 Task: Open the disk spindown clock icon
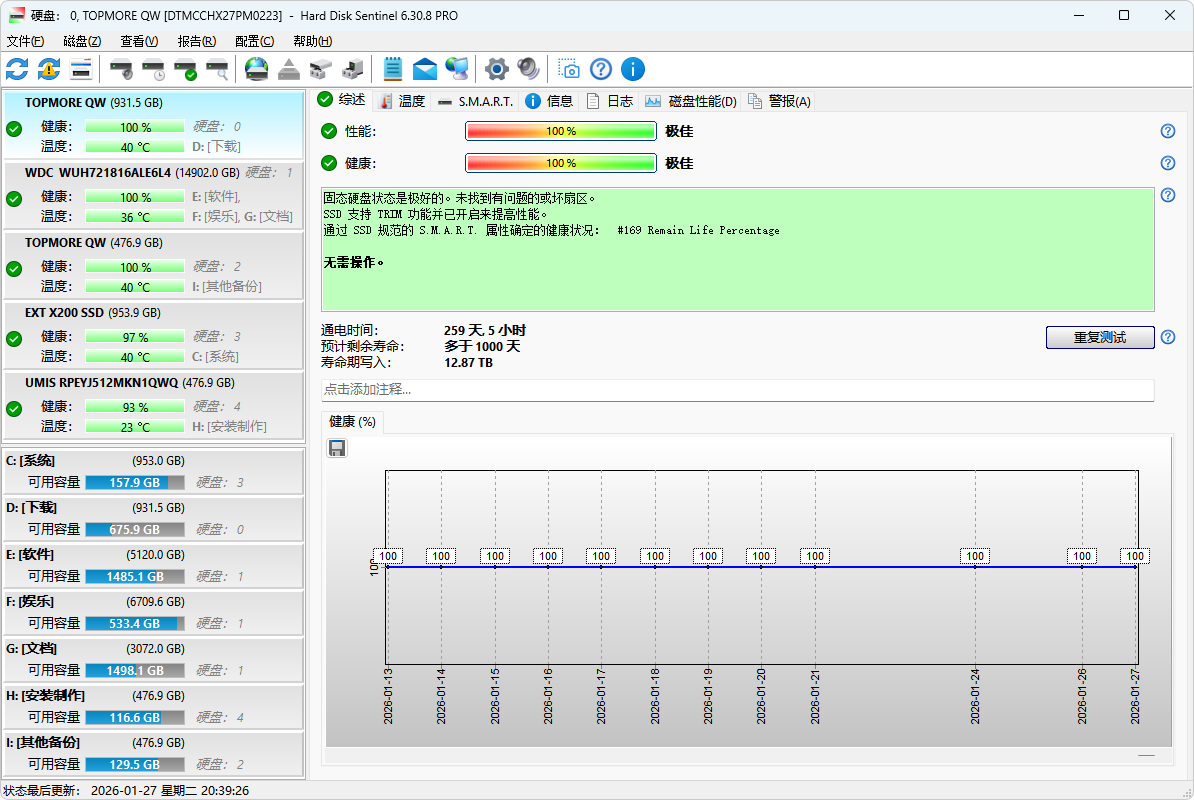click(151, 69)
